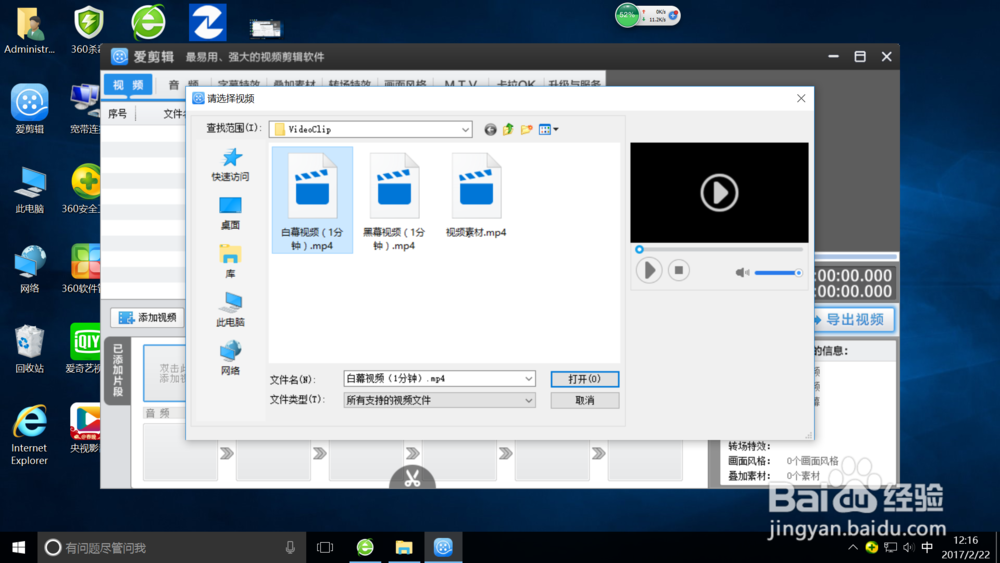Adjust the preview volume slider
The height and width of the screenshot is (563, 1000).
point(778,273)
